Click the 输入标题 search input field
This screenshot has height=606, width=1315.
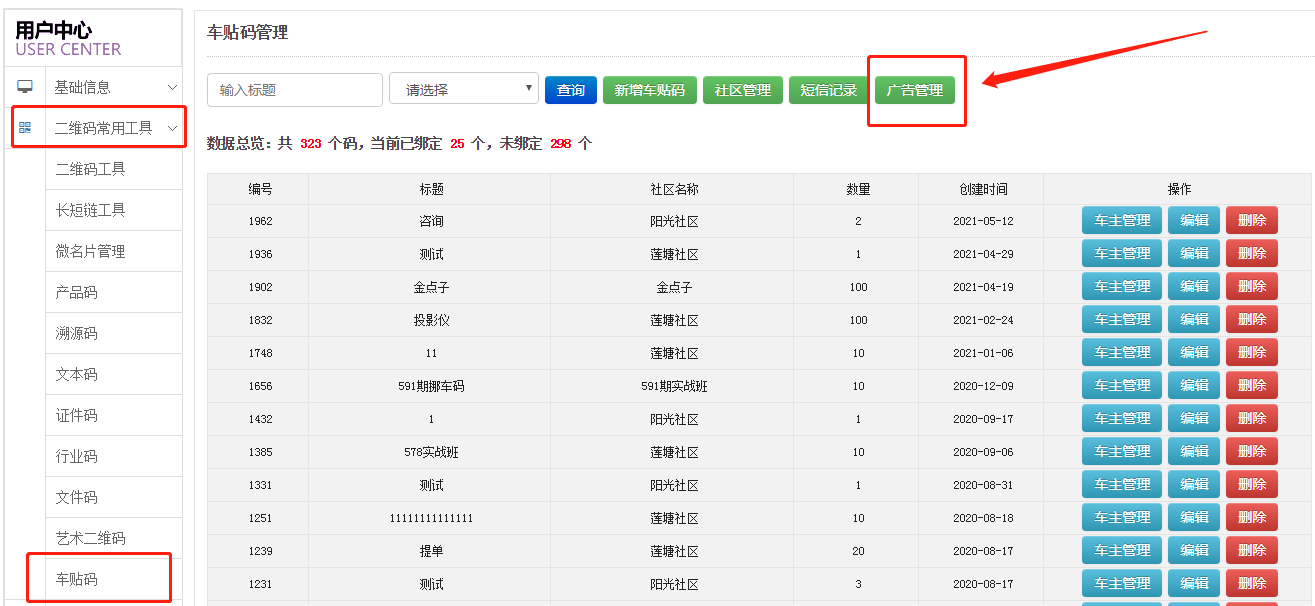click(x=295, y=90)
